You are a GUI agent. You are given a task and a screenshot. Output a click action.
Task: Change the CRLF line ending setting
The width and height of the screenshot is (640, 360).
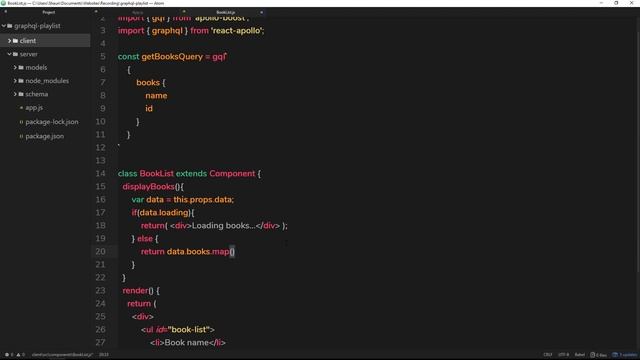(x=548, y=355)
